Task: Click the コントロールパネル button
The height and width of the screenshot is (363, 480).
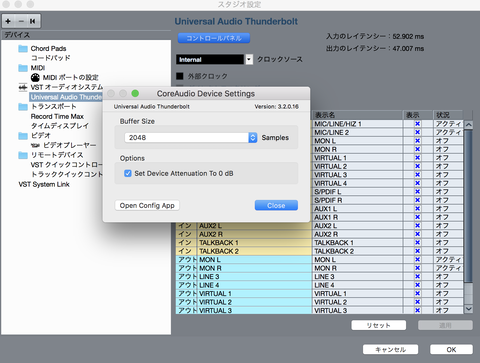Action: tap(214, 38)
